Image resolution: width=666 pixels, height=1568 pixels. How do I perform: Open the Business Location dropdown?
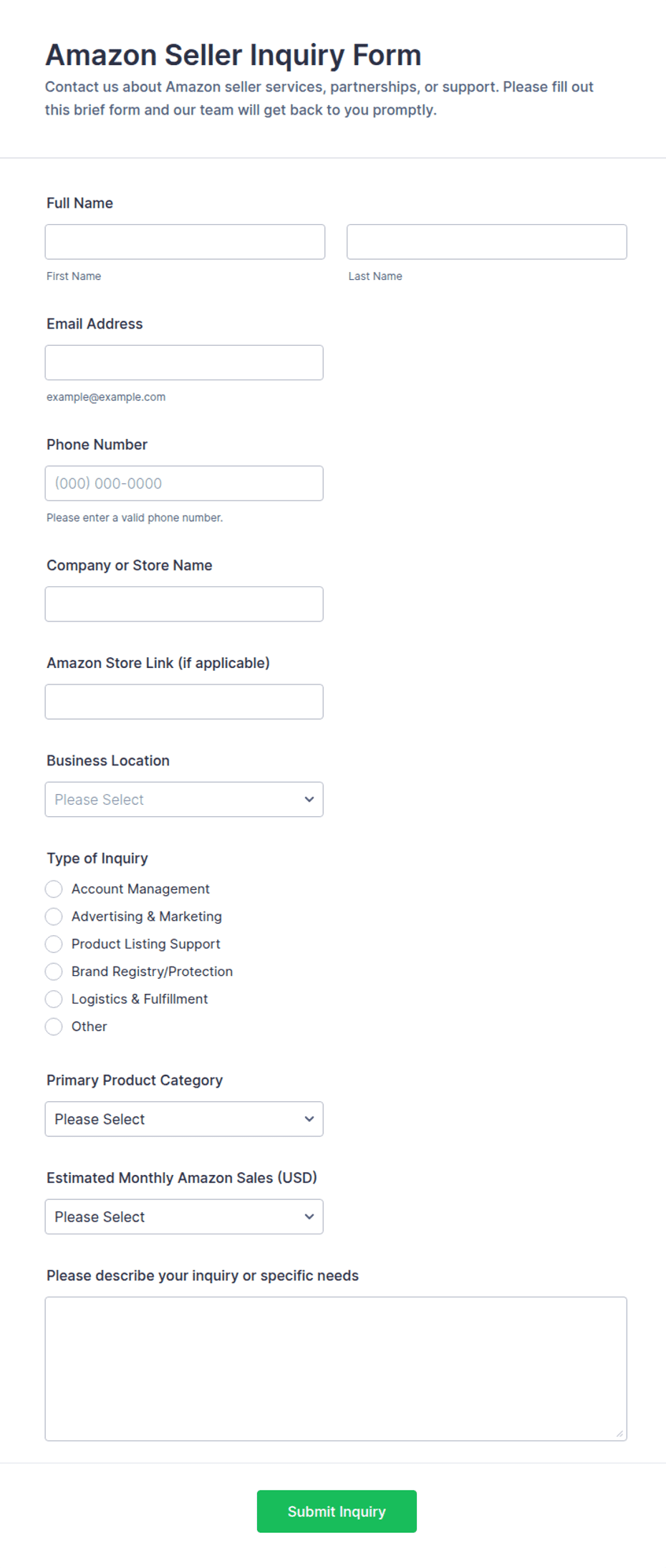point(184,800)
